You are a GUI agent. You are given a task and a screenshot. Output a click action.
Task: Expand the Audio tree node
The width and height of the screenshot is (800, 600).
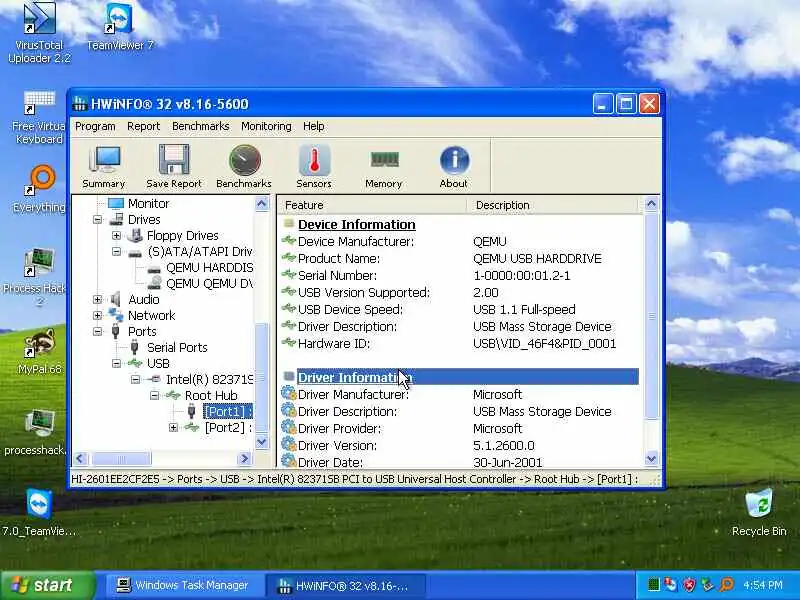point(97,299)
